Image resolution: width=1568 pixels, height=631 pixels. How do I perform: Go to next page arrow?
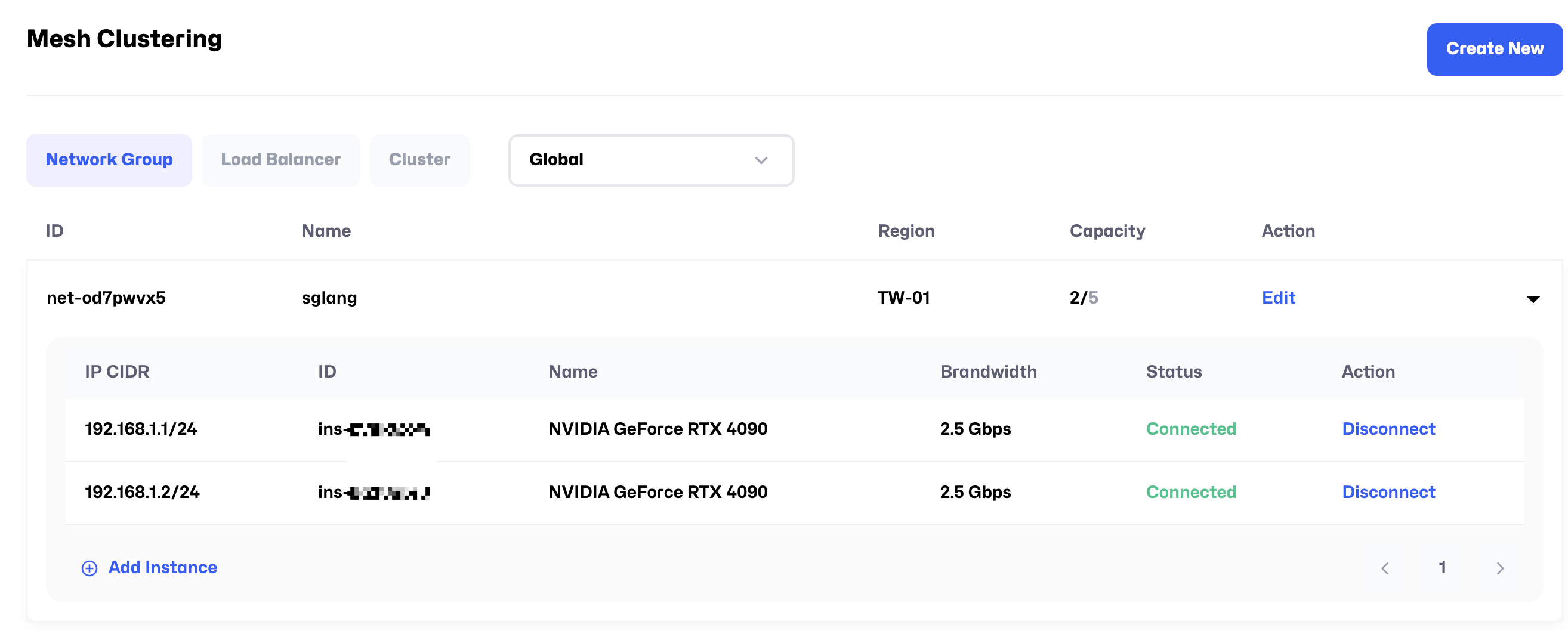[x=1500, y=568]
